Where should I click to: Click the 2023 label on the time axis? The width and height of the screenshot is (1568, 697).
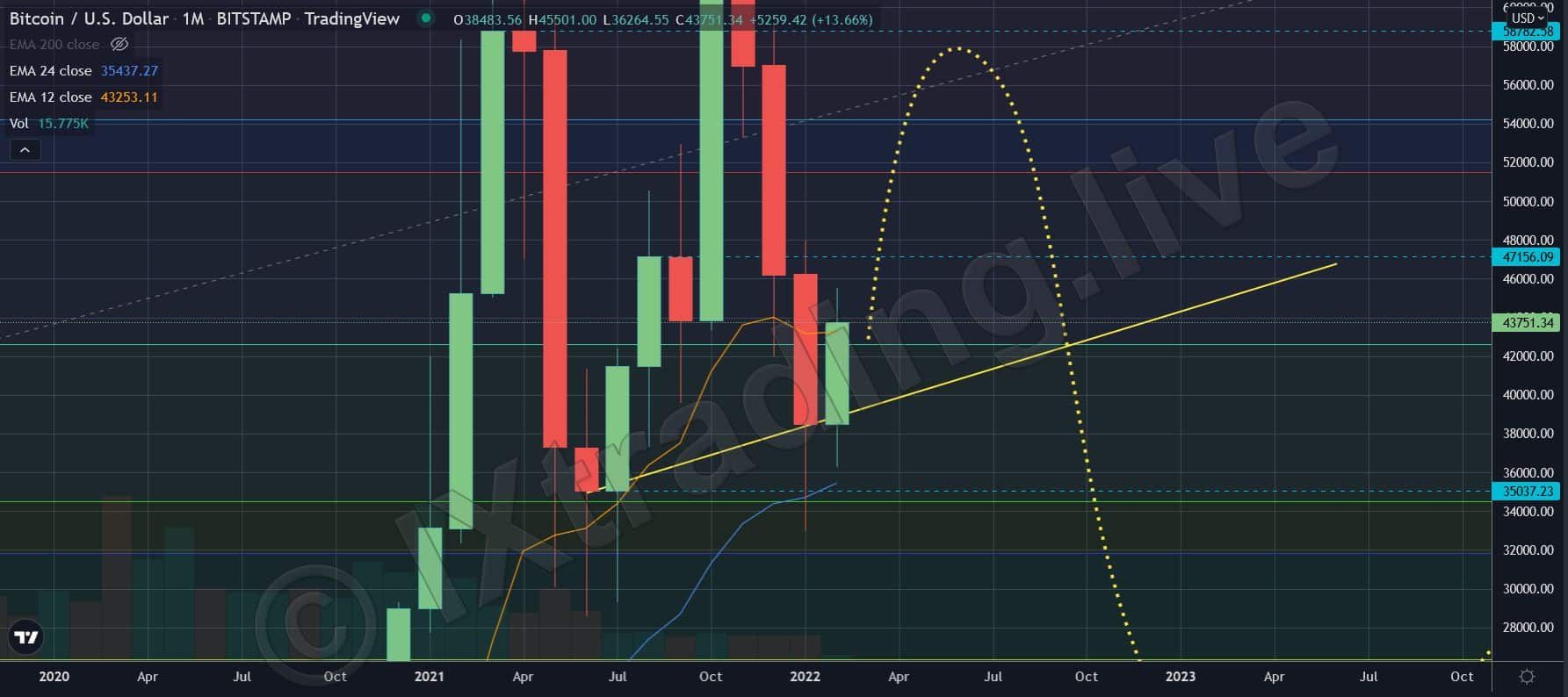point(1180,676)
